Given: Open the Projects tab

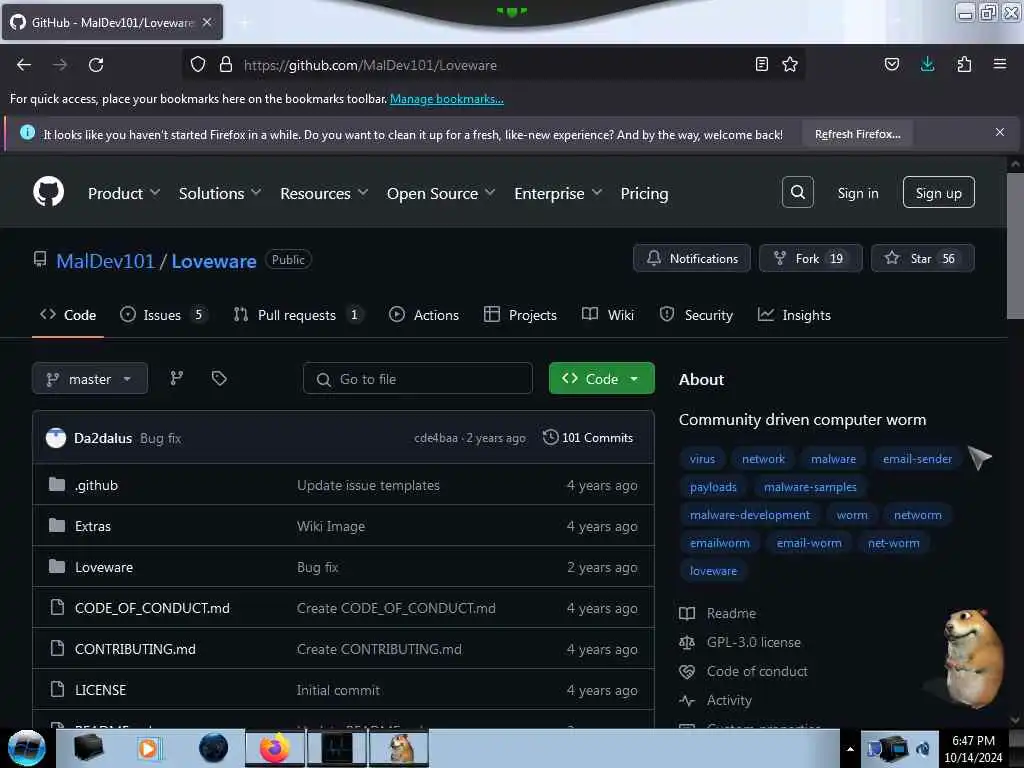Looking at the screenshot, I should [x=520, y=315].
